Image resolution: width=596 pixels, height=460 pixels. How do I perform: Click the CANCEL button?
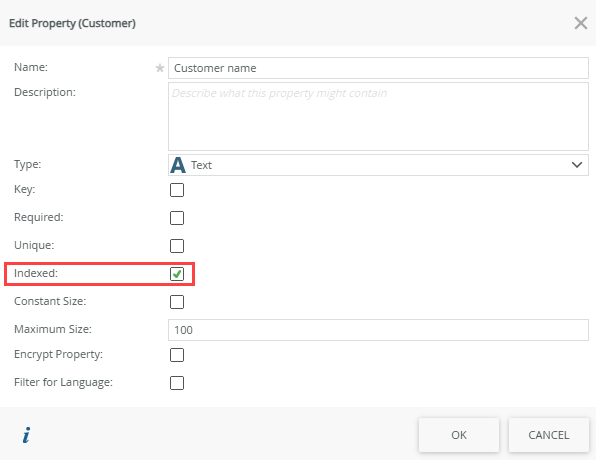[x=548, y=435]
